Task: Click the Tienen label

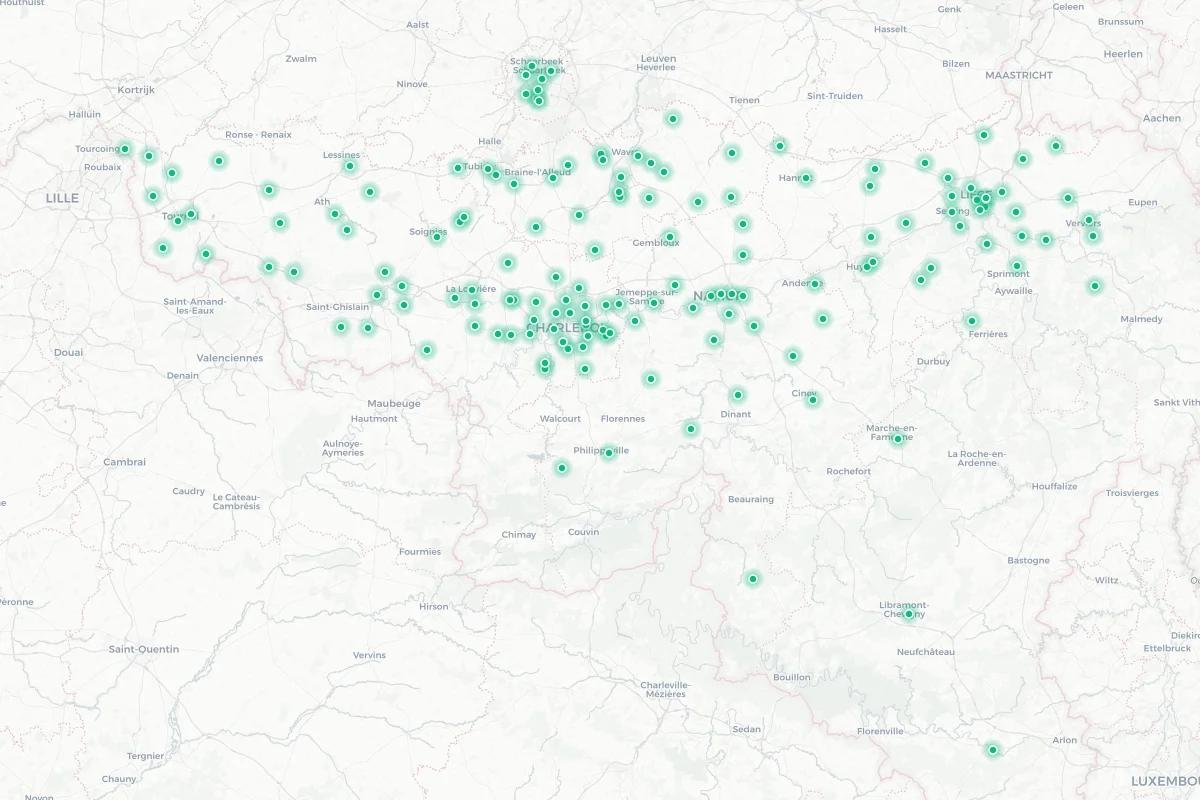Action: tap(744, 100)
